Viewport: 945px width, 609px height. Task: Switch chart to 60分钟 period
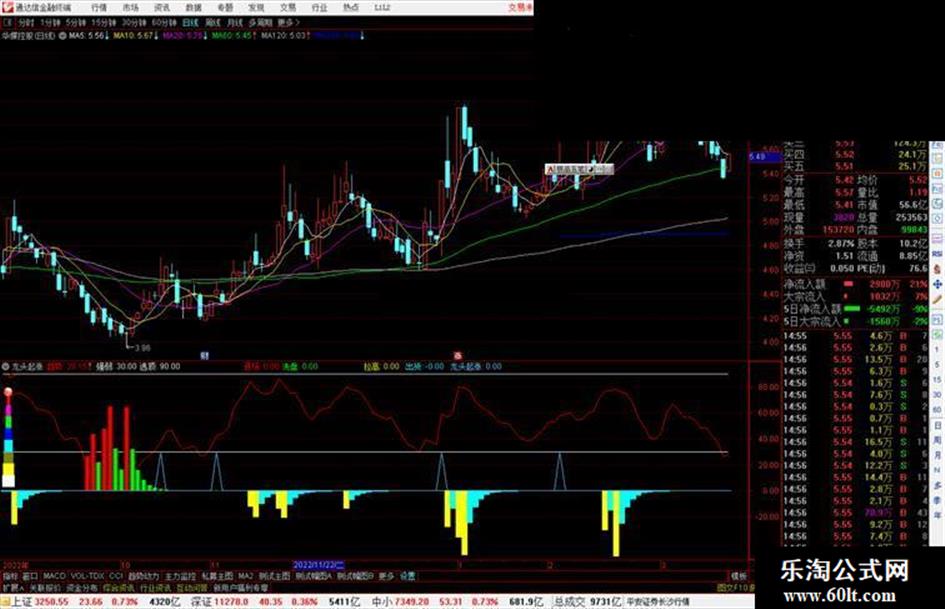164,23
